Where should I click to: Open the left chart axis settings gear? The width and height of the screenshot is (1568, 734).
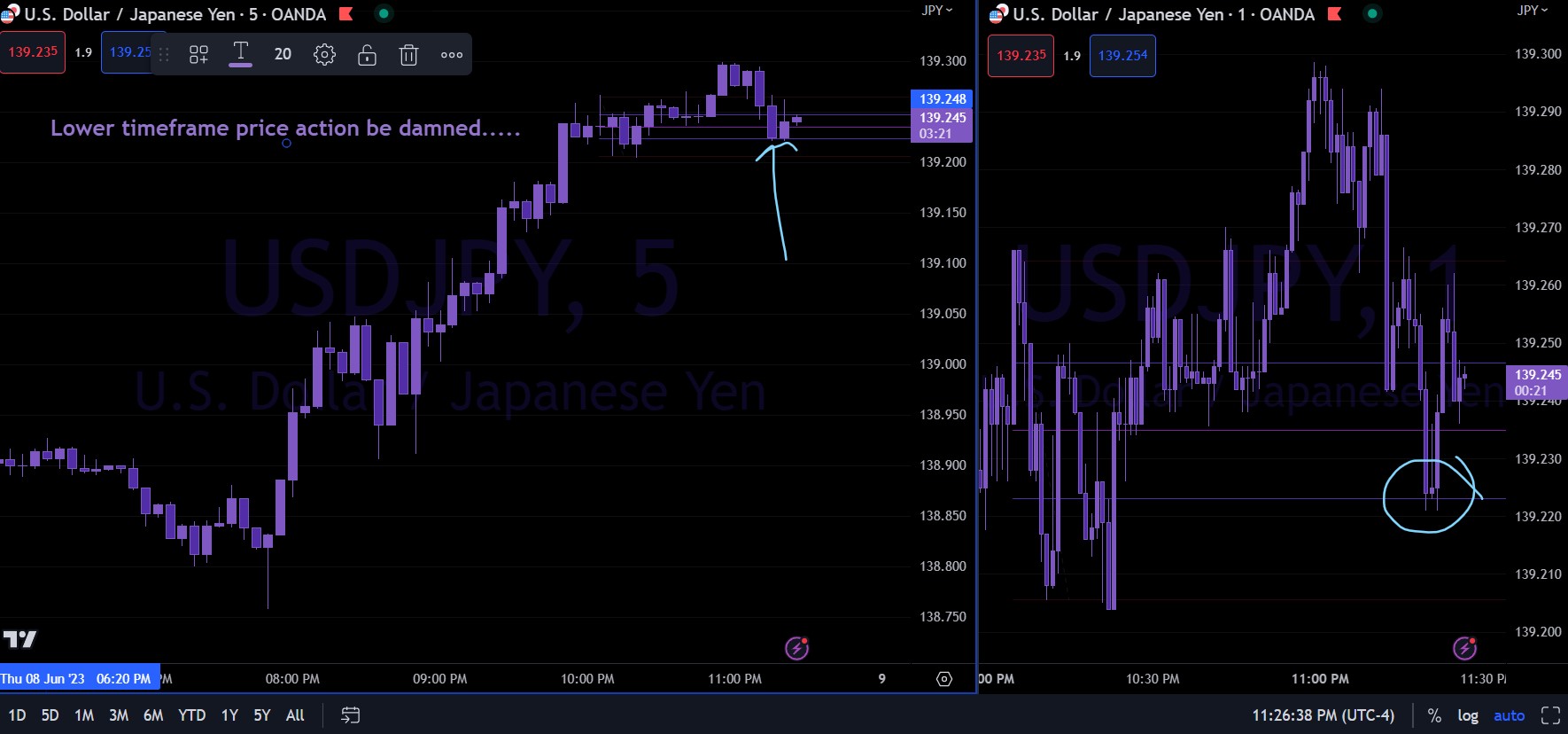[x=944, y=679]
